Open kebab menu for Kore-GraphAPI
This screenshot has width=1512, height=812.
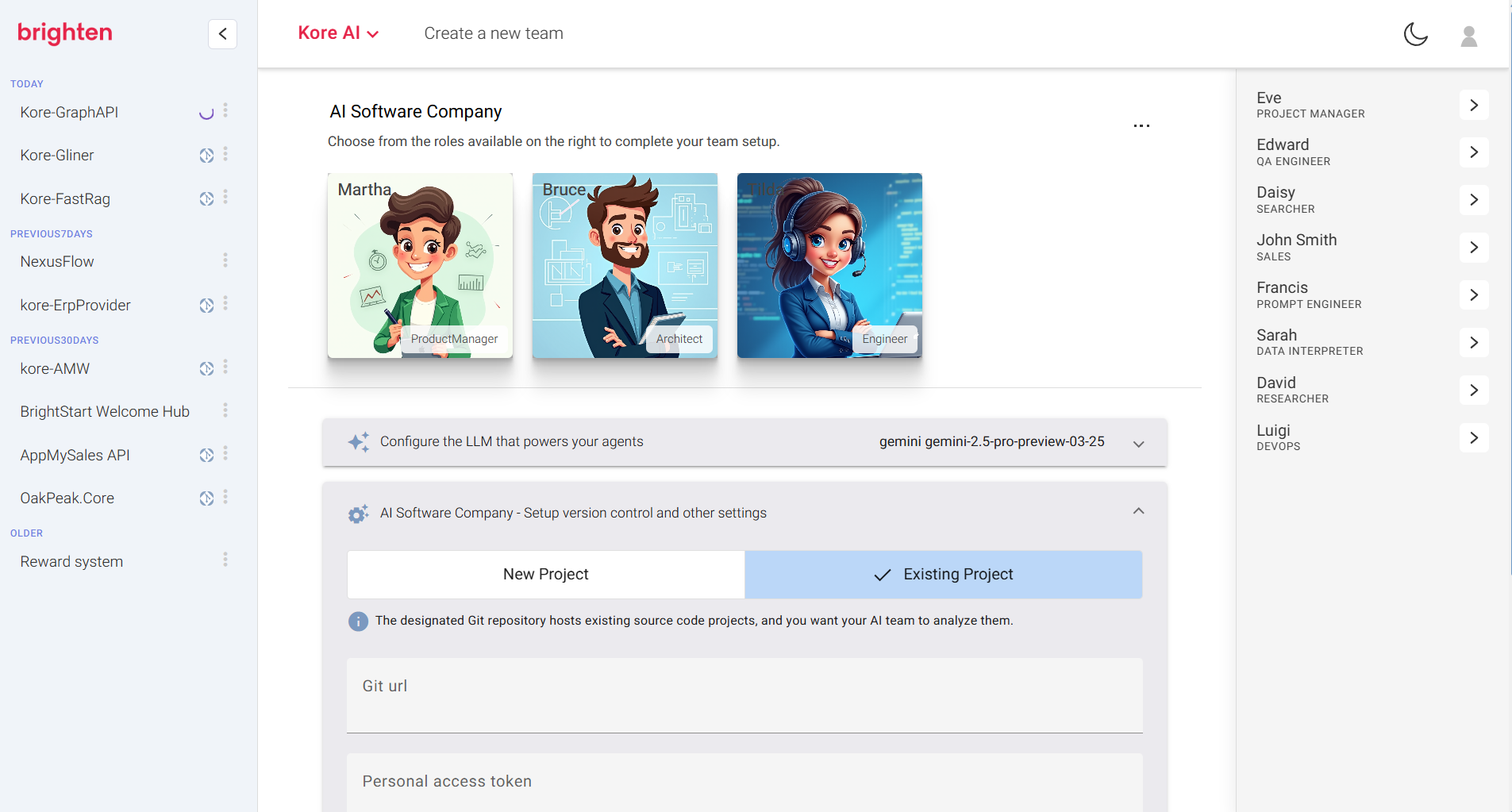point(225,111)
